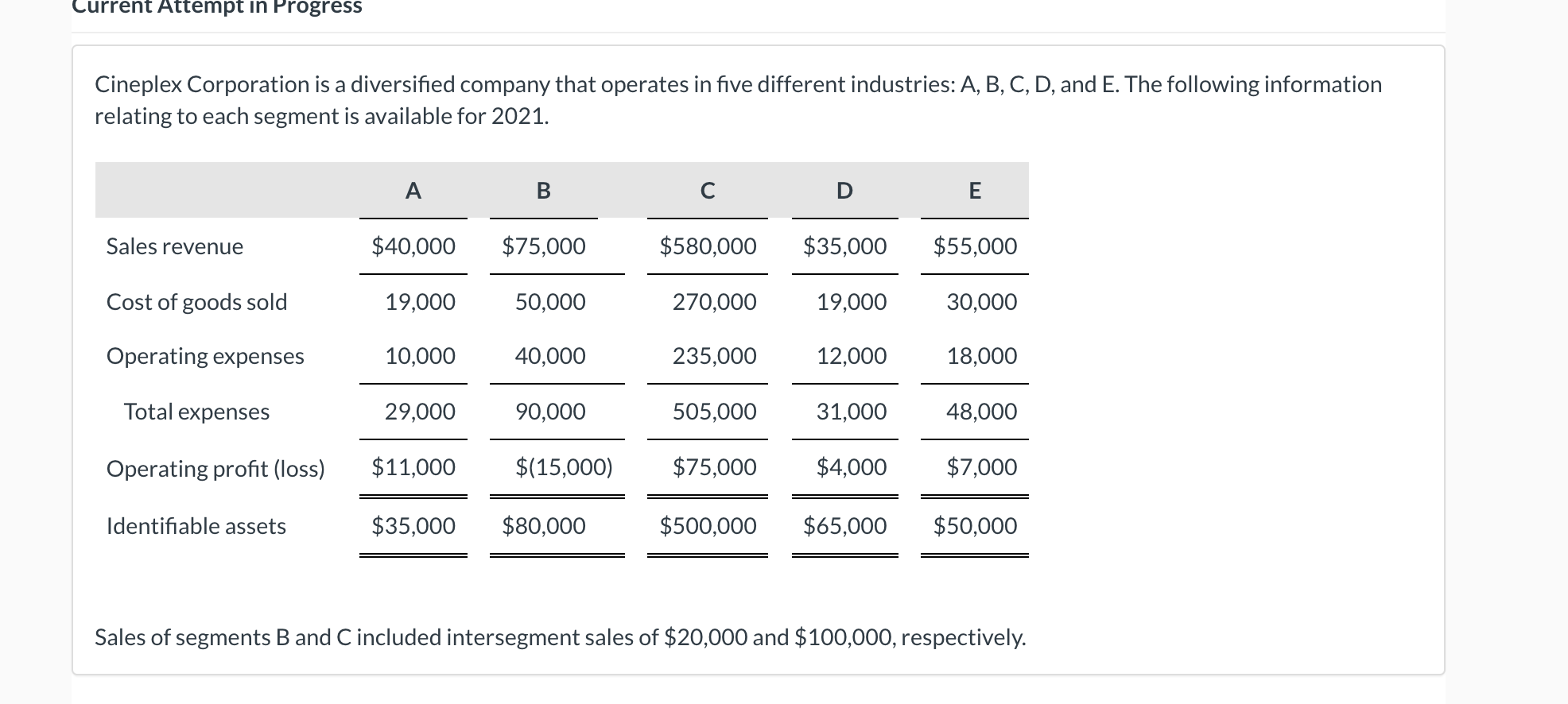Select the $40,000 sales revenue value
The width and height of the screenshot is (1568, 704).
point(413,246)
